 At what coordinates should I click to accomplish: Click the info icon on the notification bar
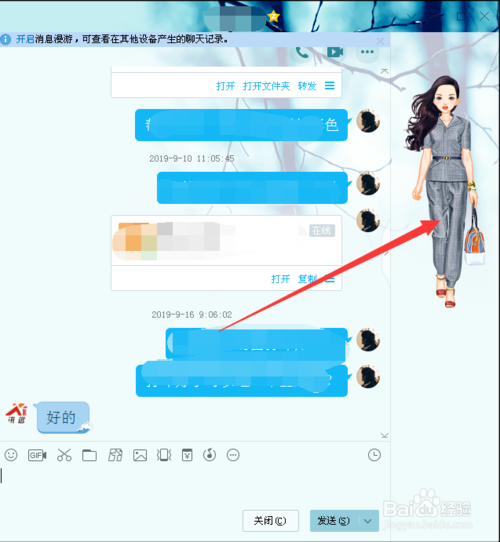click(6, 39)
